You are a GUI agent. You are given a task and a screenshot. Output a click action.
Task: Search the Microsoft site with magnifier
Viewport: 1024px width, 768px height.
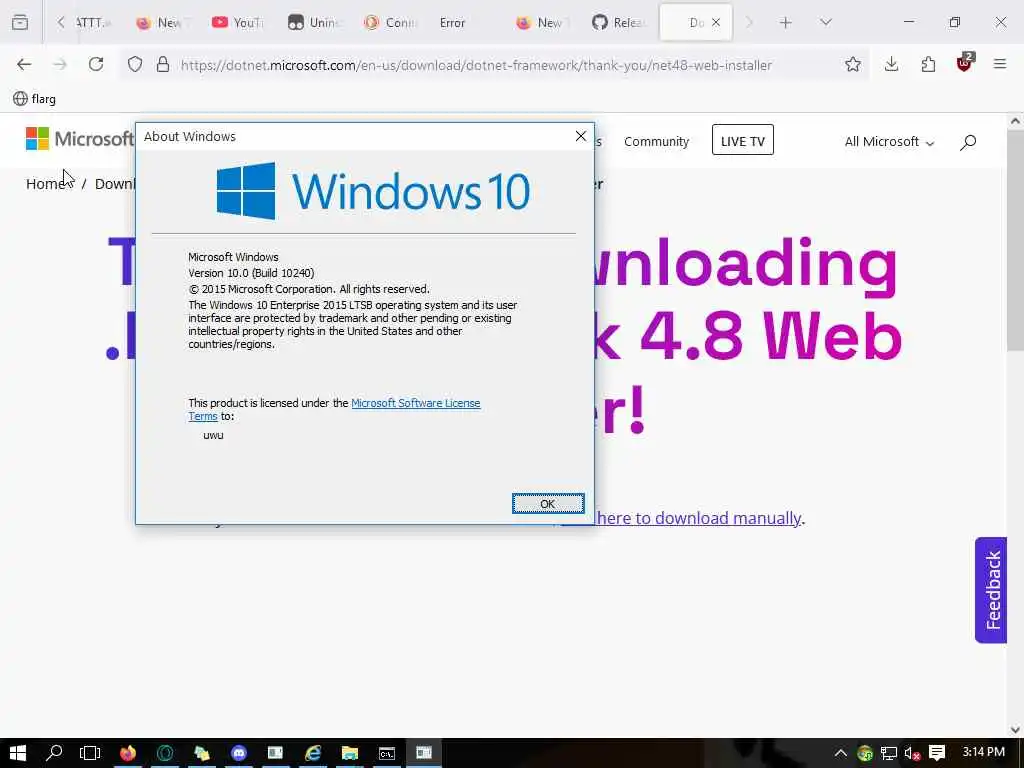click(x=968, y=142)
